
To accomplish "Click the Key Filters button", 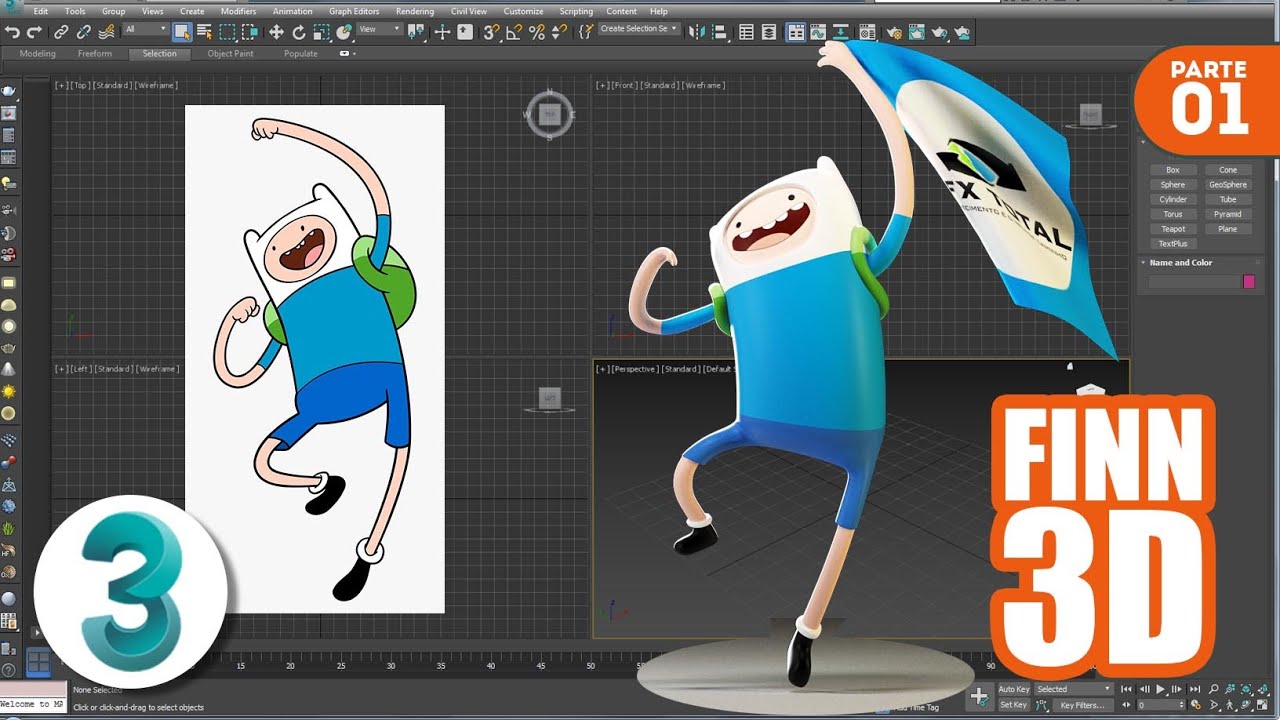I will [x=1081, y=705].
